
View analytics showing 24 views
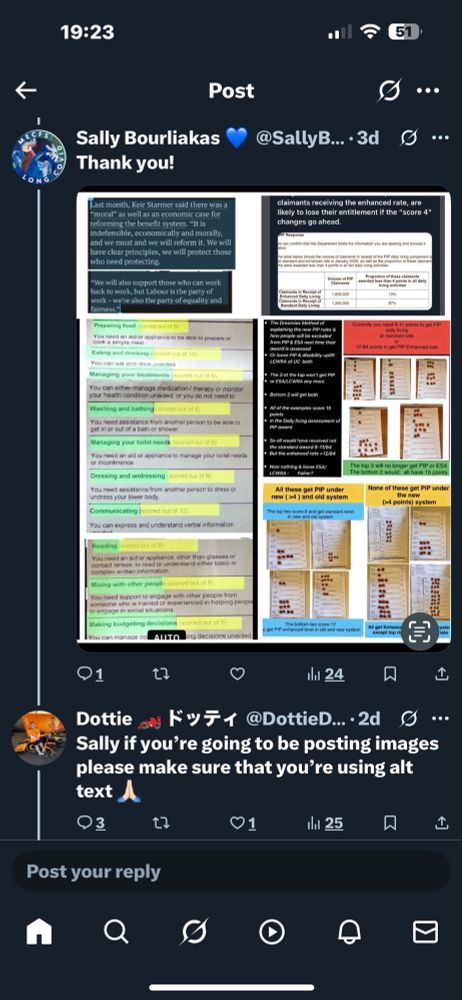click(x=325, y=673)
